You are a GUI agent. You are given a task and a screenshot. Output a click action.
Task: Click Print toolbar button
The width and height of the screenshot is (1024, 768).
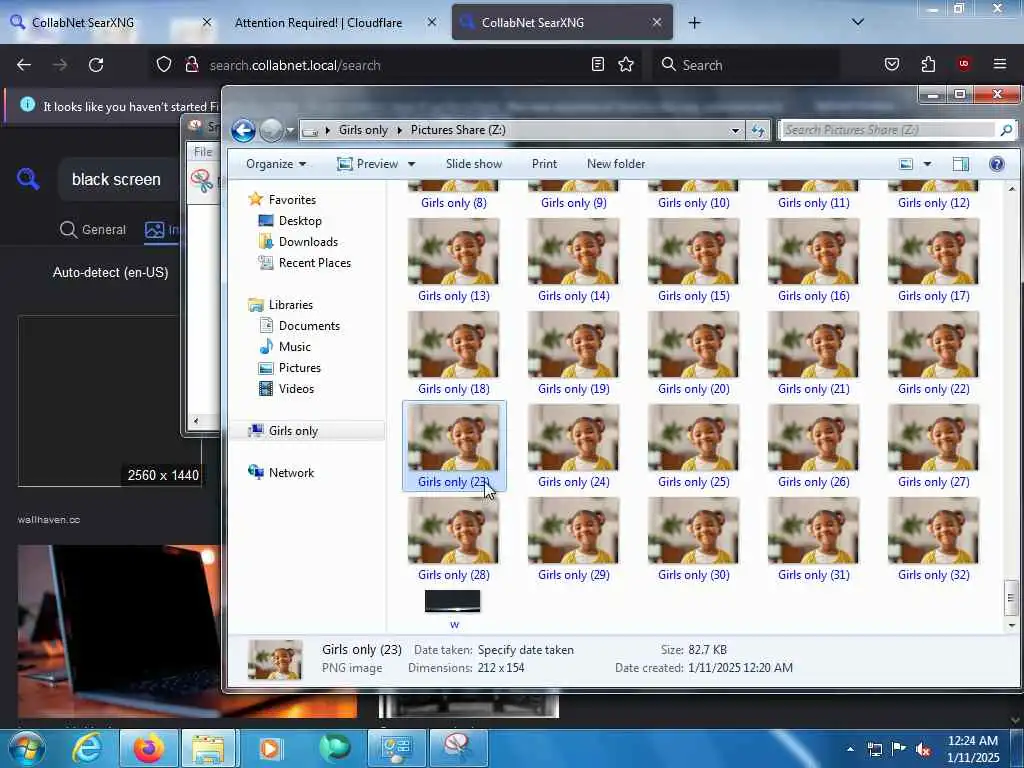pos(545,164)
